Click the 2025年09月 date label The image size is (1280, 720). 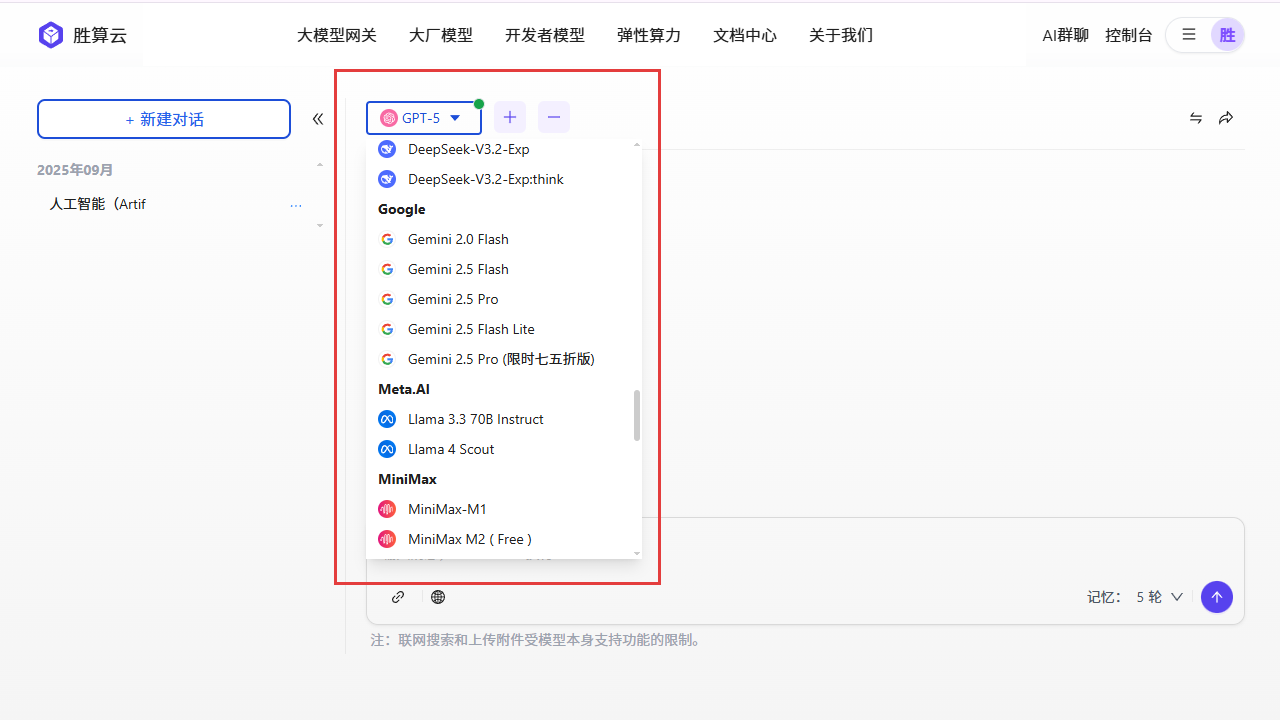(75, 170)
